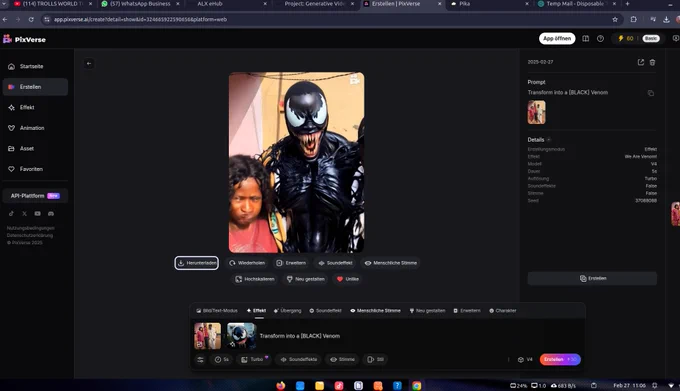This screenshot has width=680, height=391.
Task: Click Neu gestalten button under the video
Action: 306,279
